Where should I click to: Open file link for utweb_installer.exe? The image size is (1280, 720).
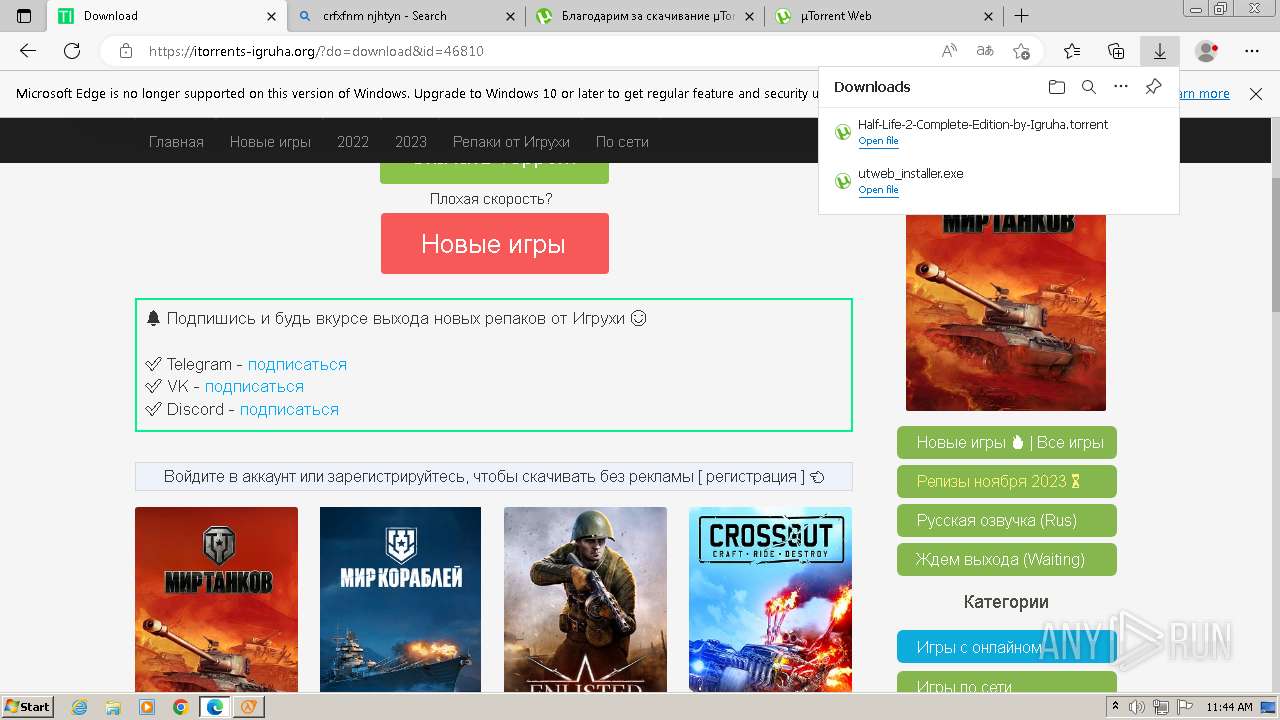click(878, 189)
